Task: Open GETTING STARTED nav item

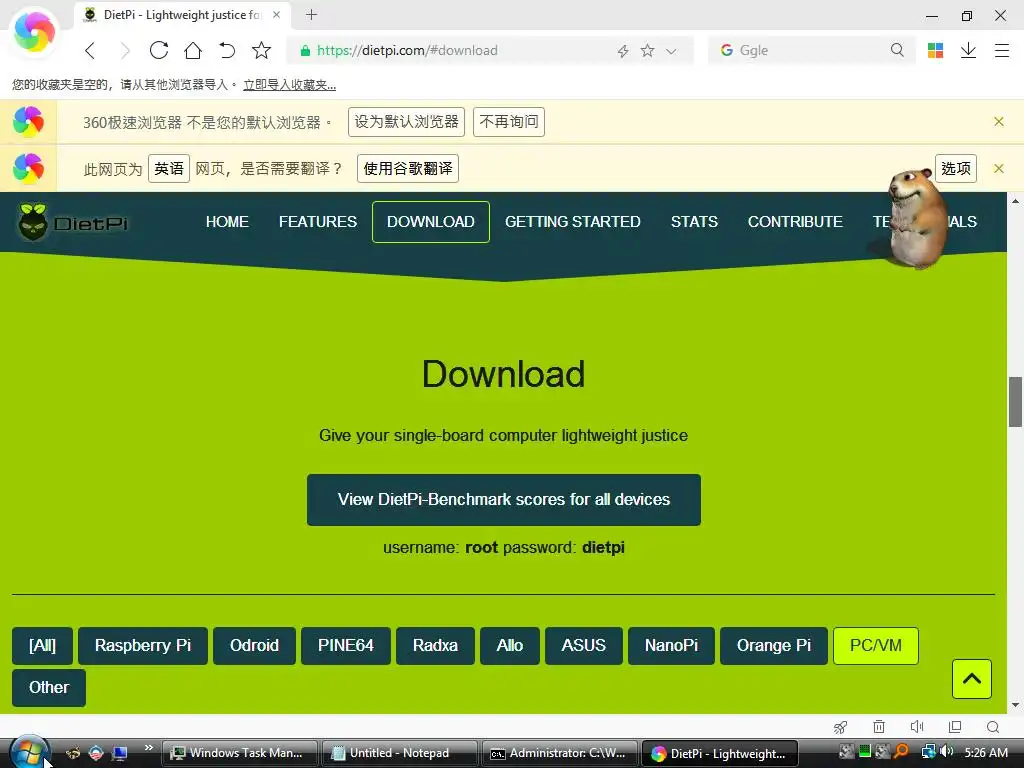Action: tap(573, 222)
